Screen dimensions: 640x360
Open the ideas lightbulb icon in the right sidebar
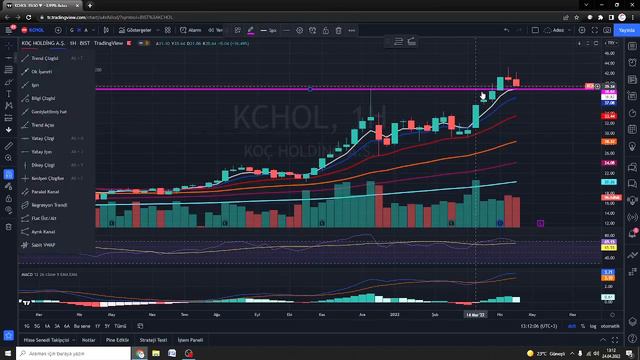point(632,146)
